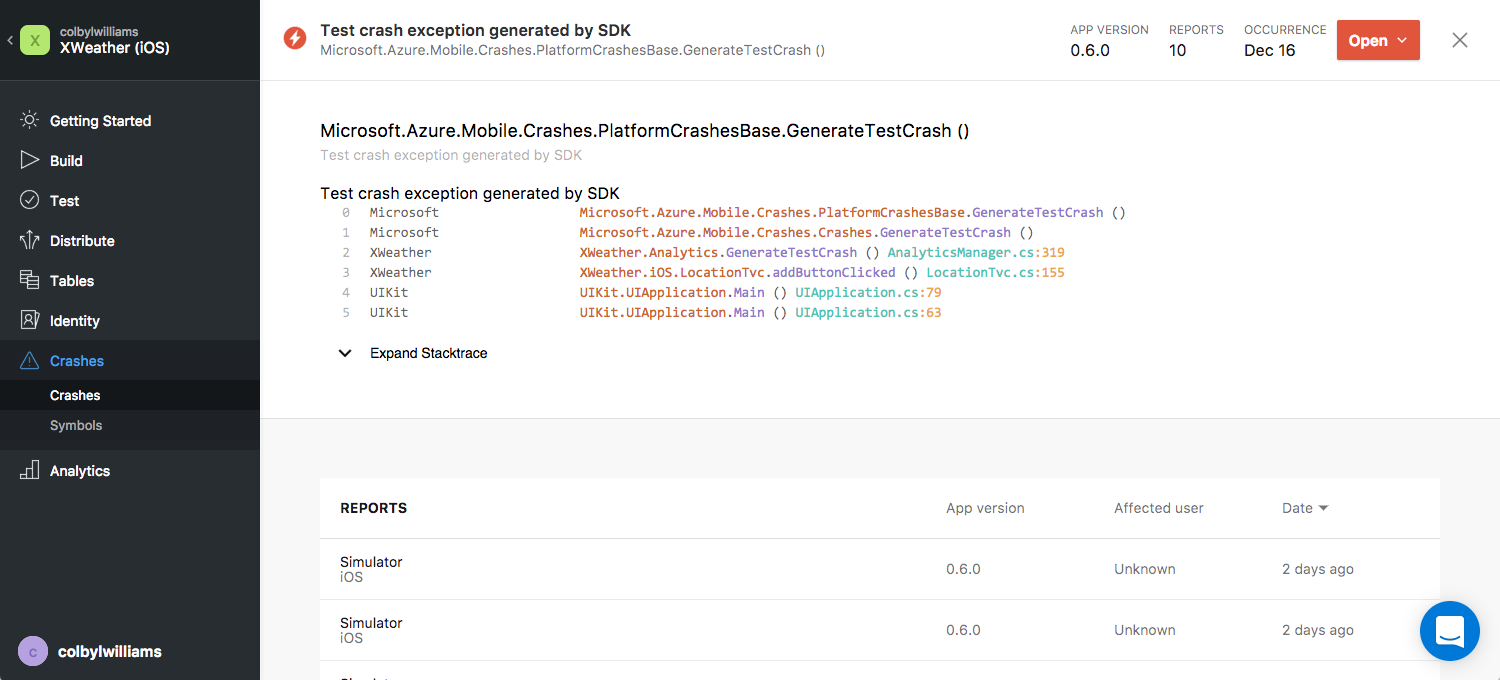The width and height of the screenshot is (1500, 680).
Task: Click the Getting Started sun icon
Action: pyautogui.click(x=30, y=120)
